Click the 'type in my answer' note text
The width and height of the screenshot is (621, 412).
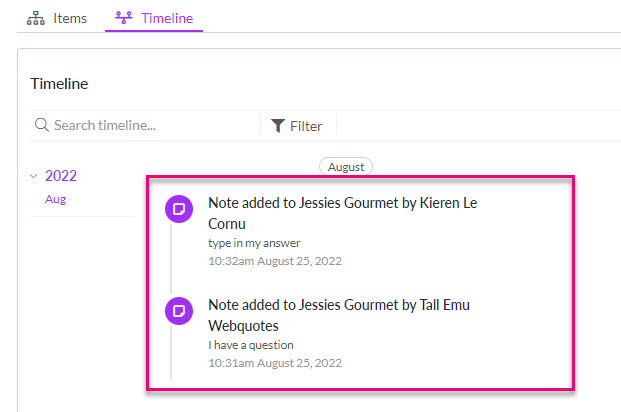click(254, 243)
